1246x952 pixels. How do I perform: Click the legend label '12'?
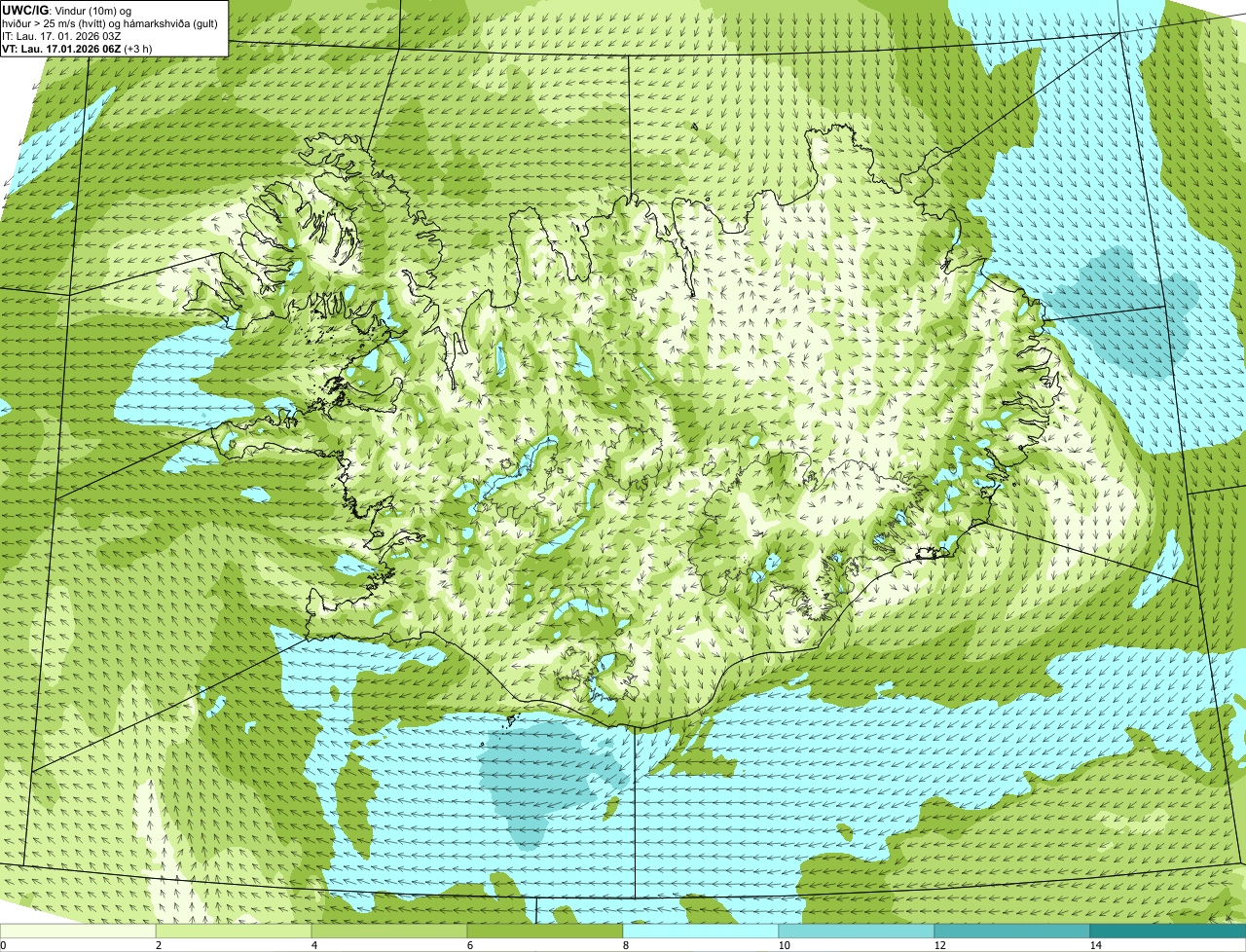tap(939, 945)
